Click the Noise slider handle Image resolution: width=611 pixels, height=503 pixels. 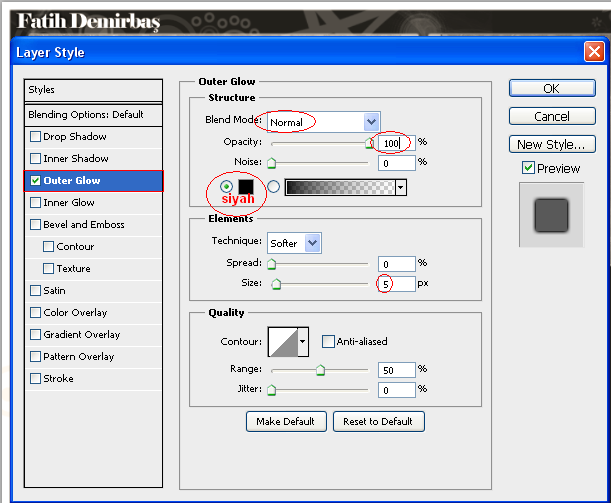click(x=272, y=163)
